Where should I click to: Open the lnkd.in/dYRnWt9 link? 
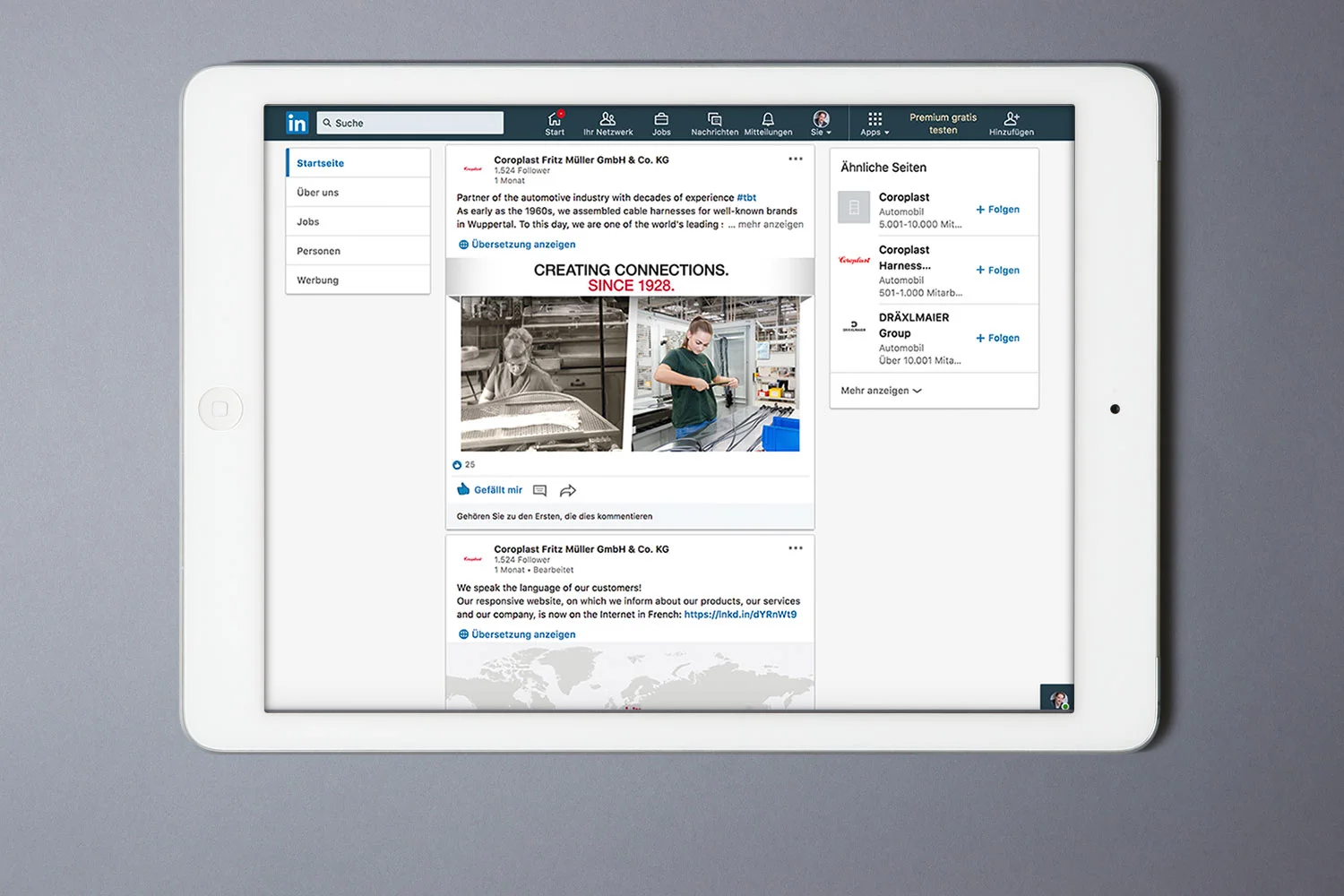pos(740,615)
